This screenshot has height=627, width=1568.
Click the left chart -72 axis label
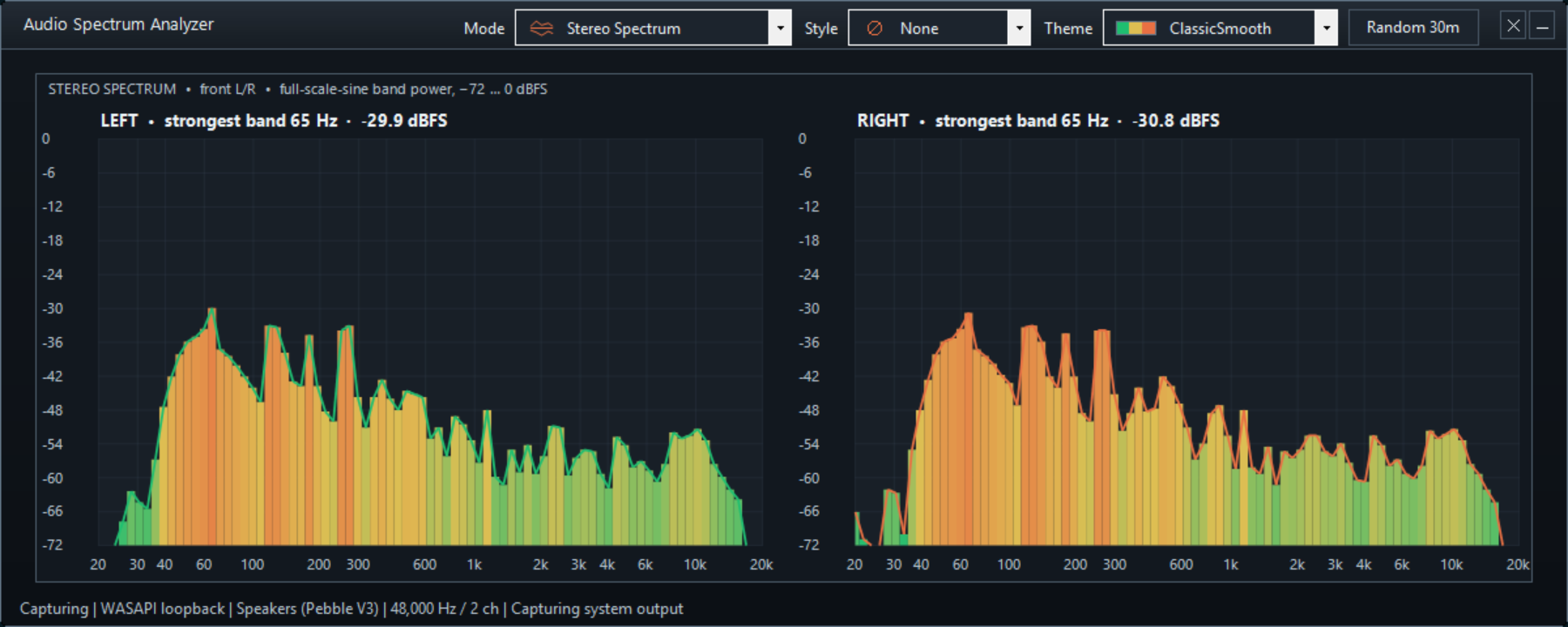pyautogui.click(x=53, y=545)
